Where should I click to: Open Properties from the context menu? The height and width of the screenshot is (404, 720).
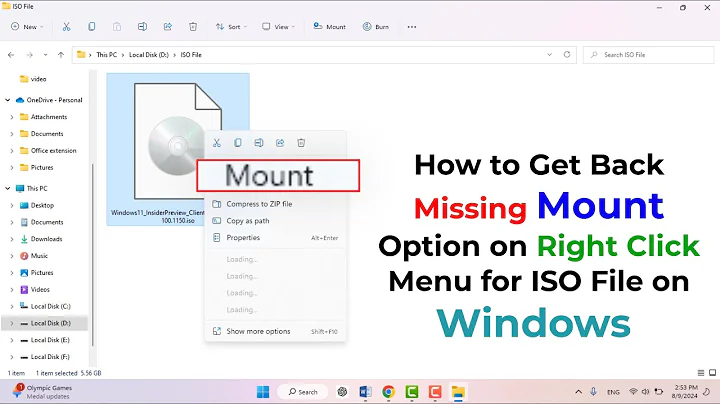pos(276,238)
